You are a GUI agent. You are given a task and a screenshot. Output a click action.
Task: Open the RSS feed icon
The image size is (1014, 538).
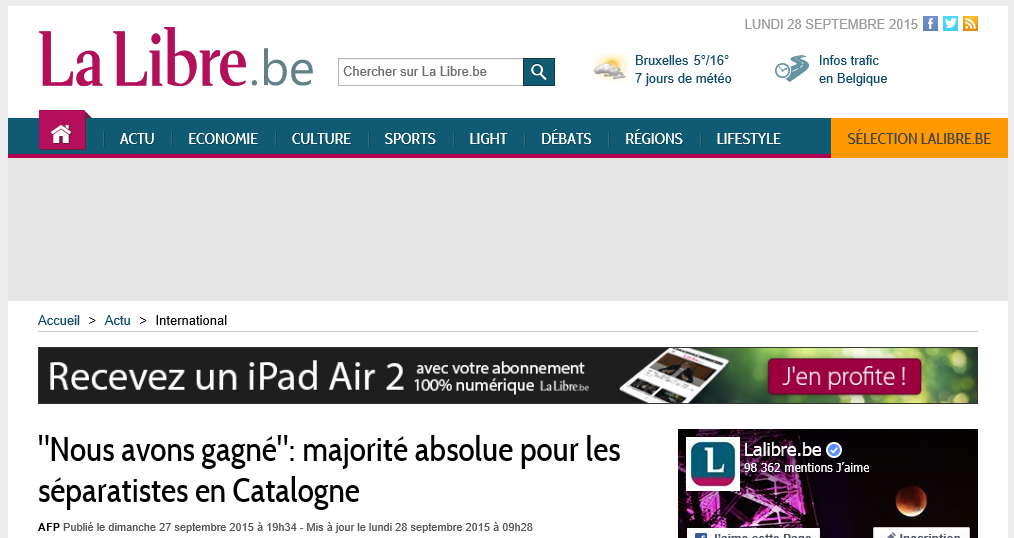(x=970, y=24)
